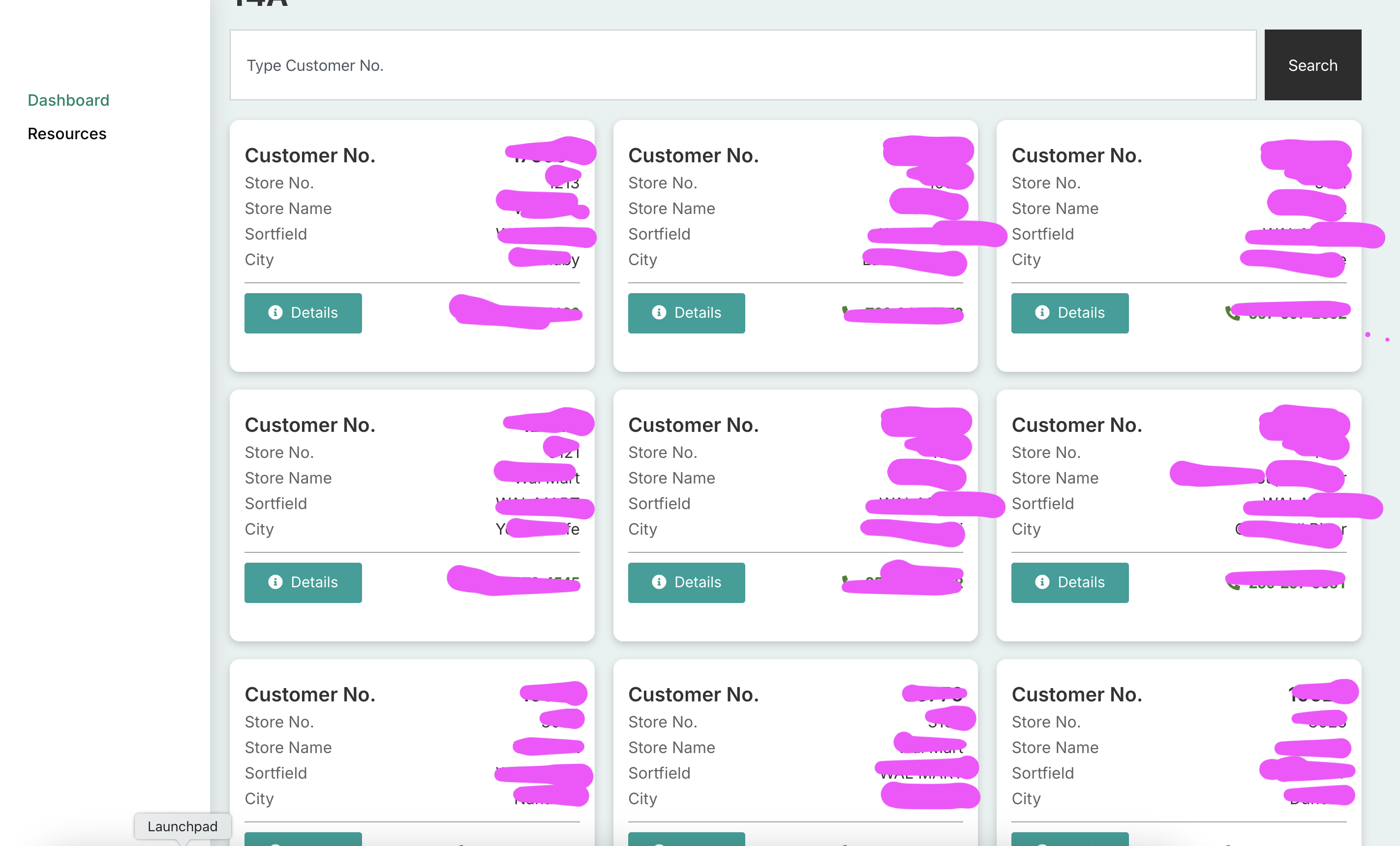This screenshot has height=846, width=1400.
Task: Click Details button on fifth customer card
Action: pyautogui.click(x=686, y=582)
